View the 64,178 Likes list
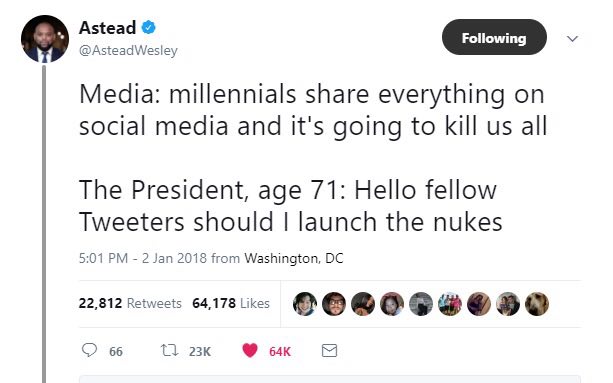 (231, 303)
